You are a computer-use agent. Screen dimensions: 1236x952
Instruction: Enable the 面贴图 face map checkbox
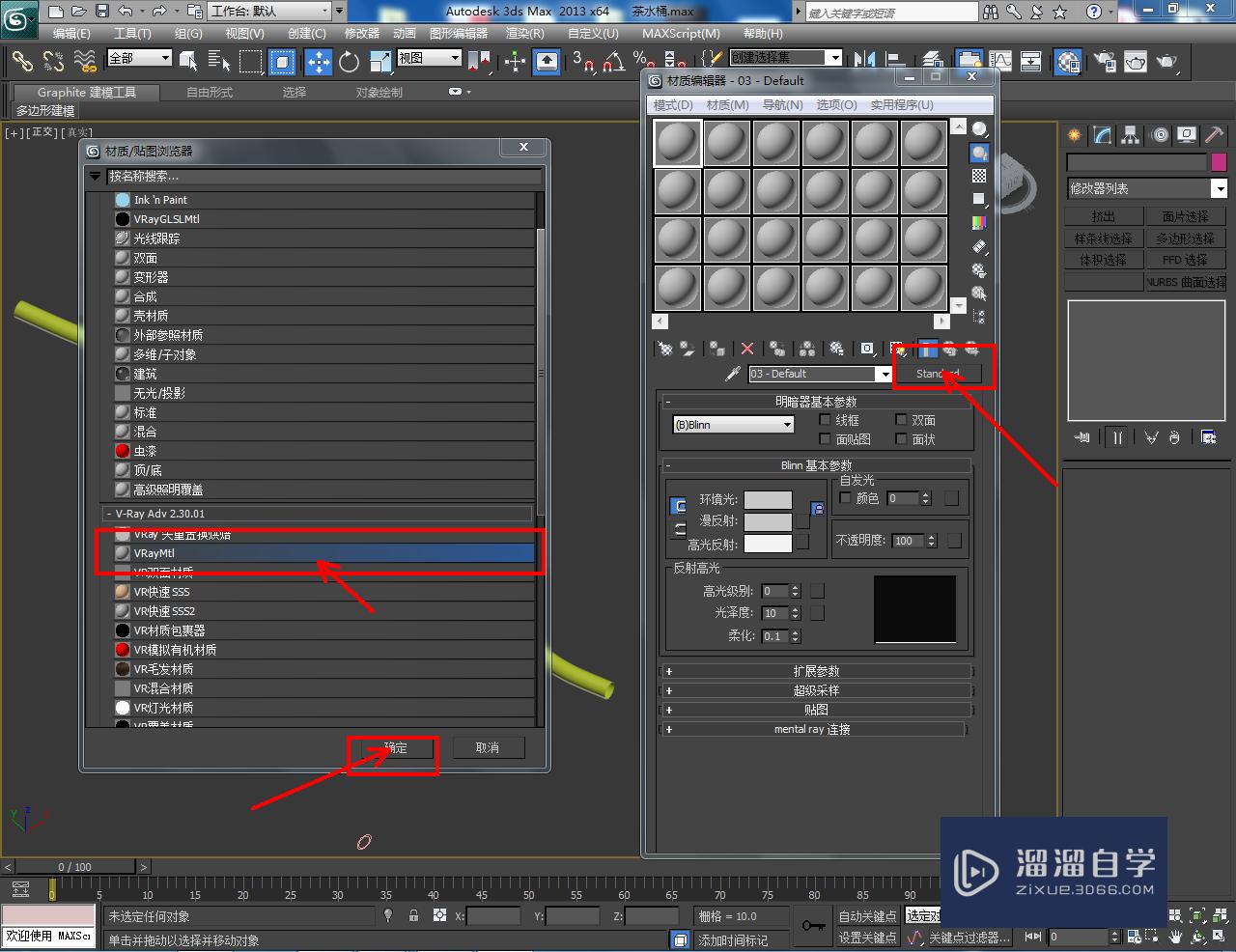point(825,439)
